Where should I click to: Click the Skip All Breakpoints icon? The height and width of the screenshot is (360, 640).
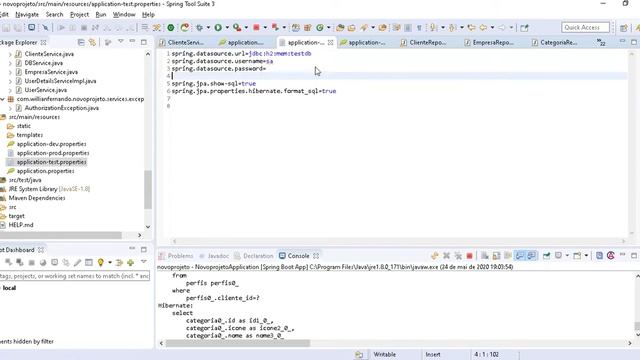click(x=45, y=27)
